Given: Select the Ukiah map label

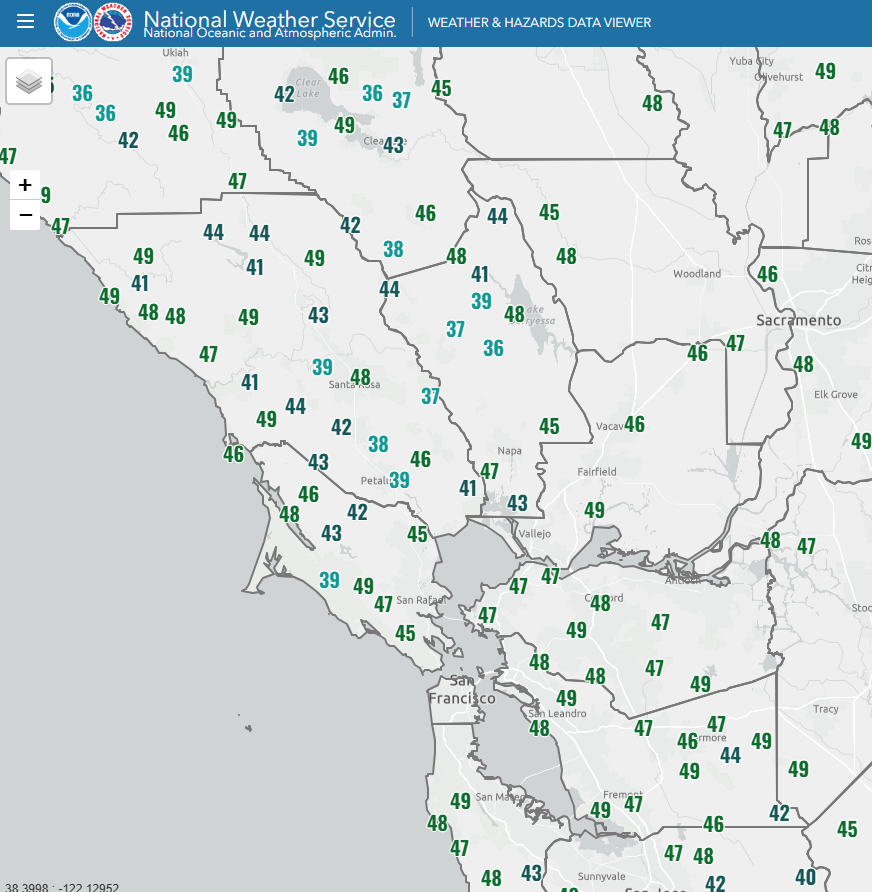Looking at the screenshot, I should [x=175, y=52].
